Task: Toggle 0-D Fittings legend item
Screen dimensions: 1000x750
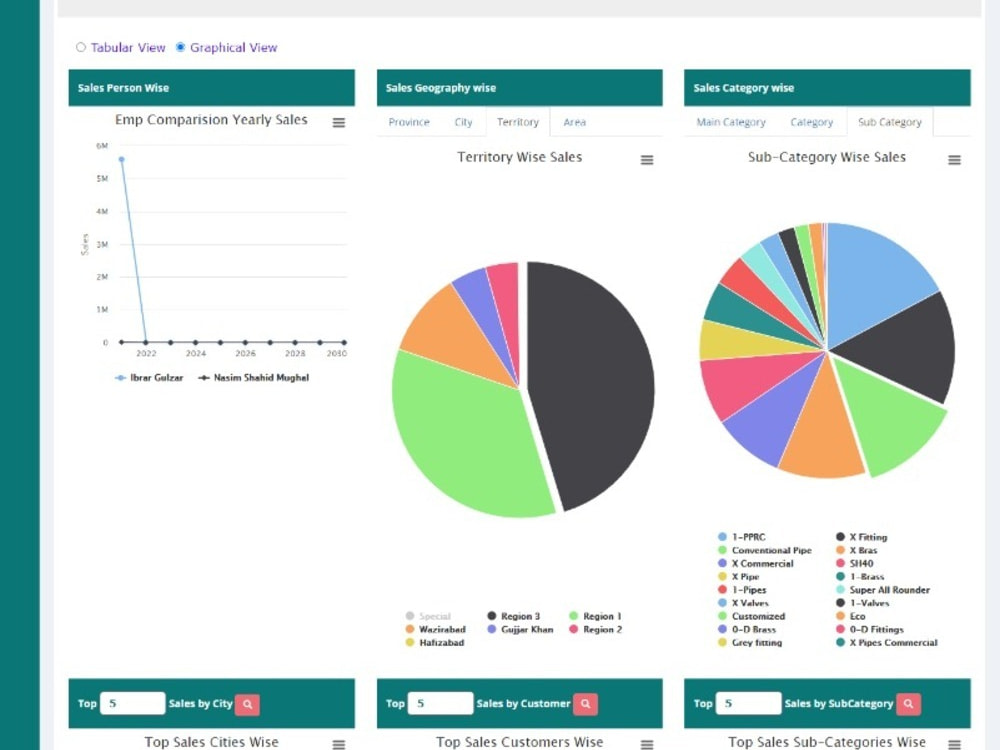Action: (870, 629)
